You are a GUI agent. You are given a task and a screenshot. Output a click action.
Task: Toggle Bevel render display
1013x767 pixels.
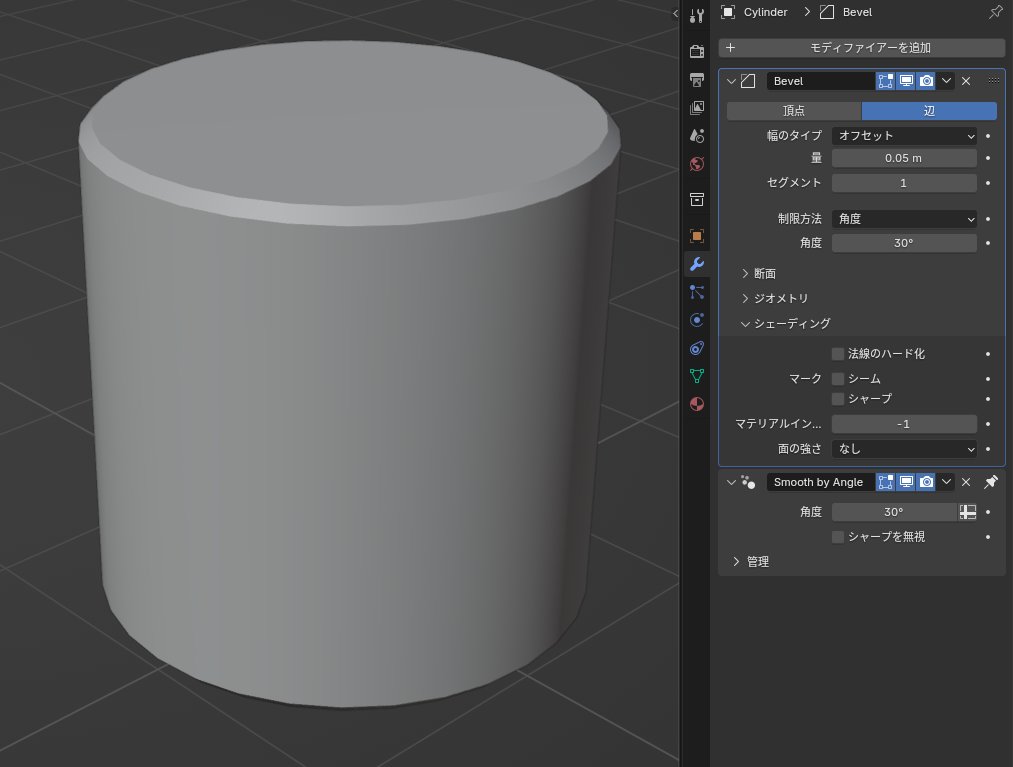click(x=926, y=81)
